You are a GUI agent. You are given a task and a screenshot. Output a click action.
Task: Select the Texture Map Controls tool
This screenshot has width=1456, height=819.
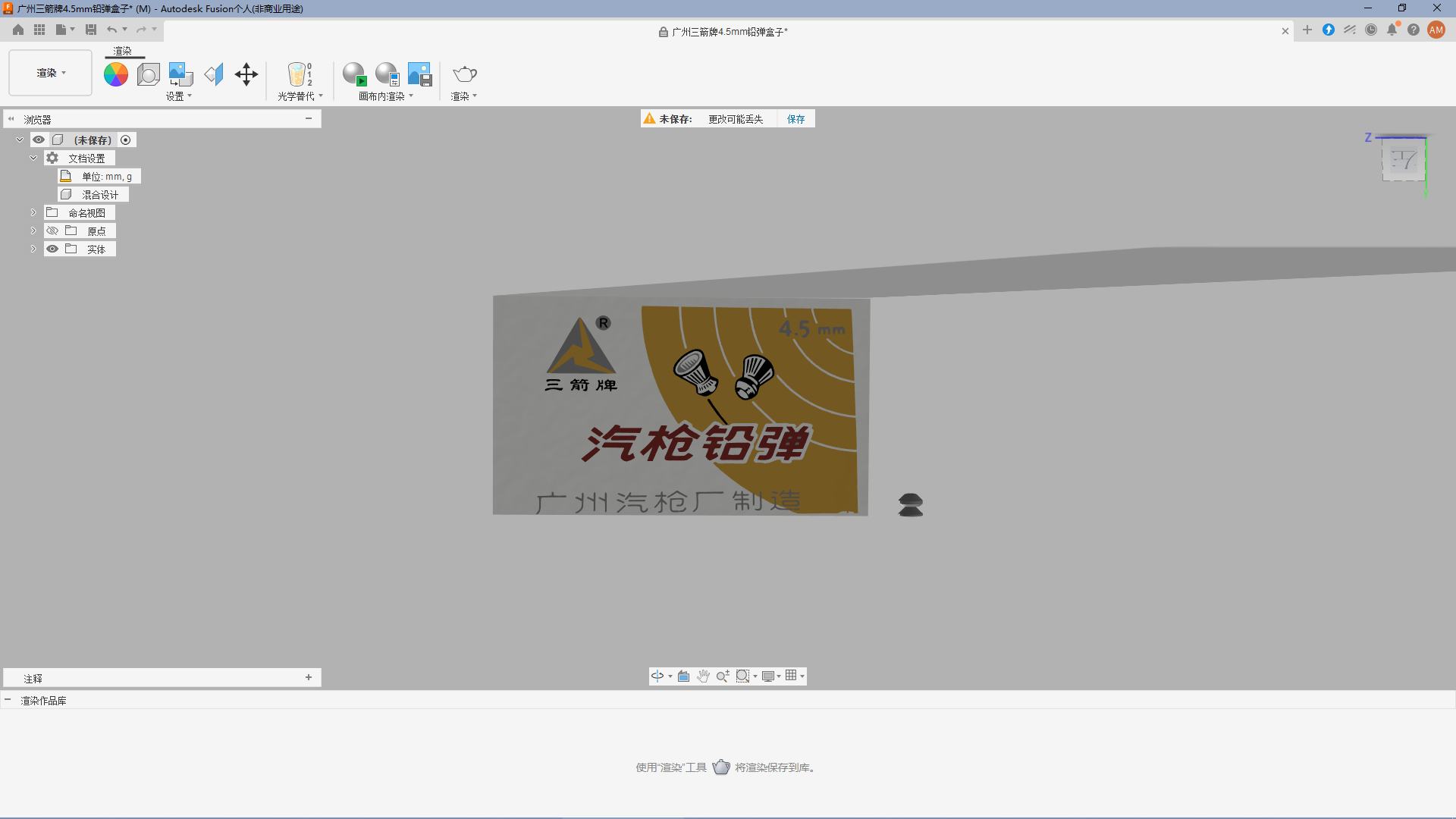214,74
